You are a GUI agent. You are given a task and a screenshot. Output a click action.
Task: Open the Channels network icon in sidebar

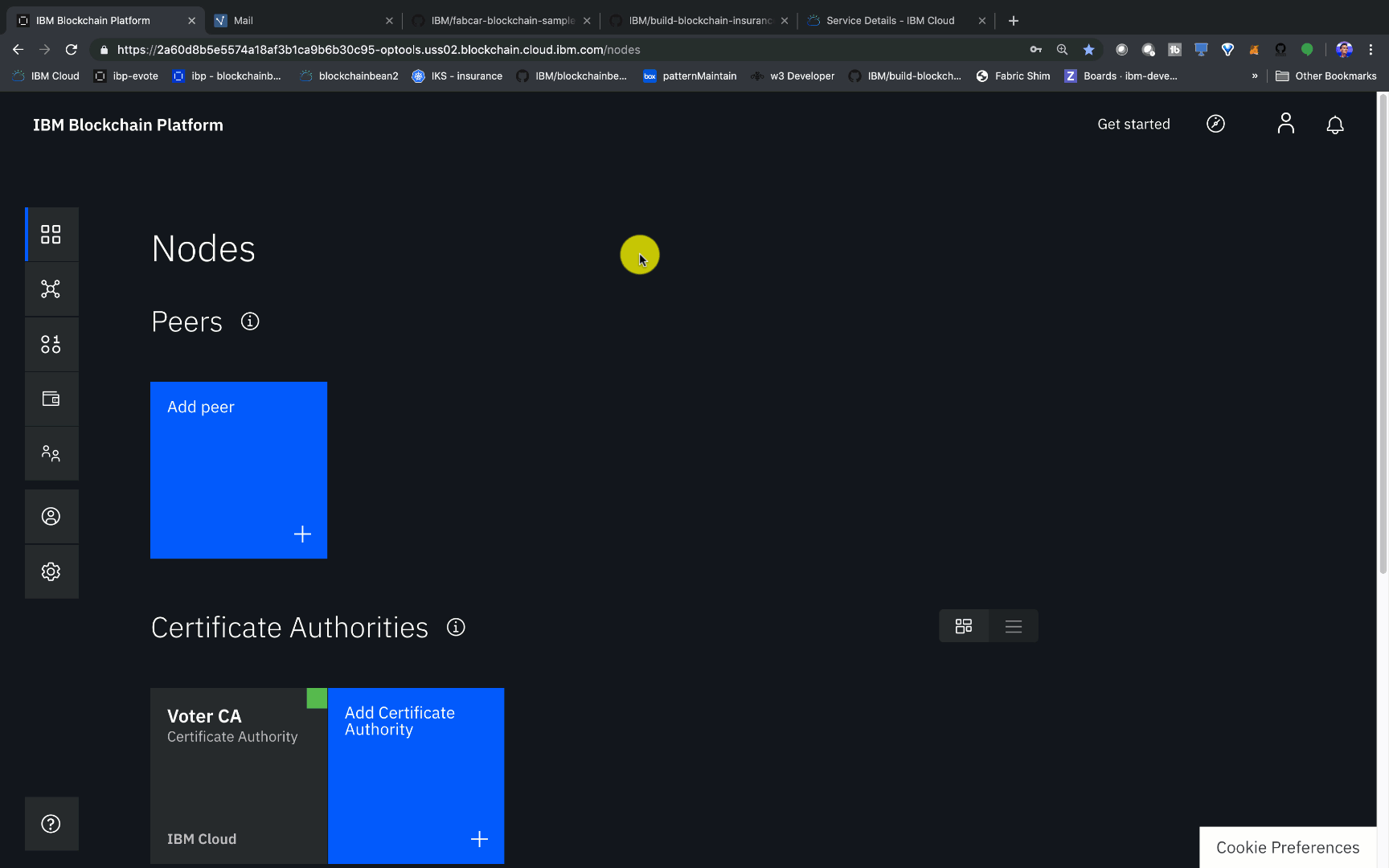tap(51, 289)
